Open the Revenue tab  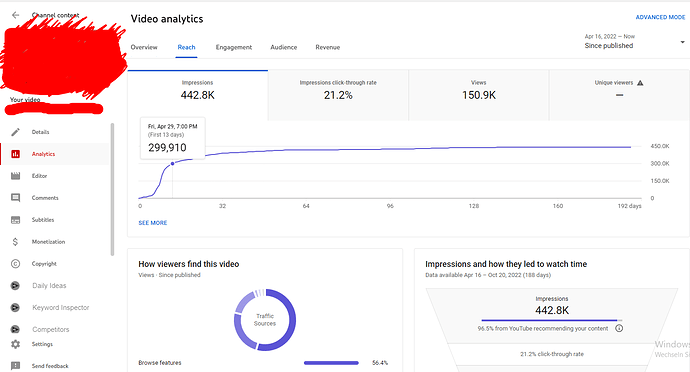[x=327, y=47]
